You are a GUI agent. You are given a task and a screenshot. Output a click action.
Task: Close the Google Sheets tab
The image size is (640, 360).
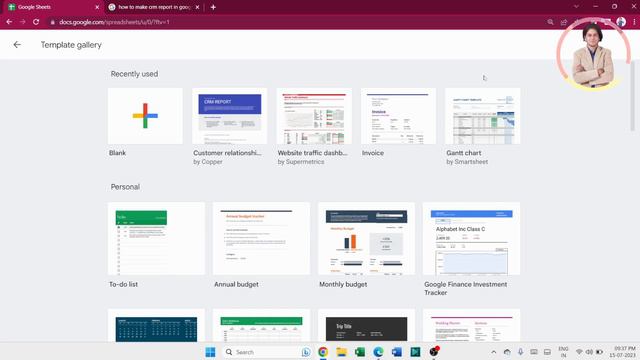97,7
